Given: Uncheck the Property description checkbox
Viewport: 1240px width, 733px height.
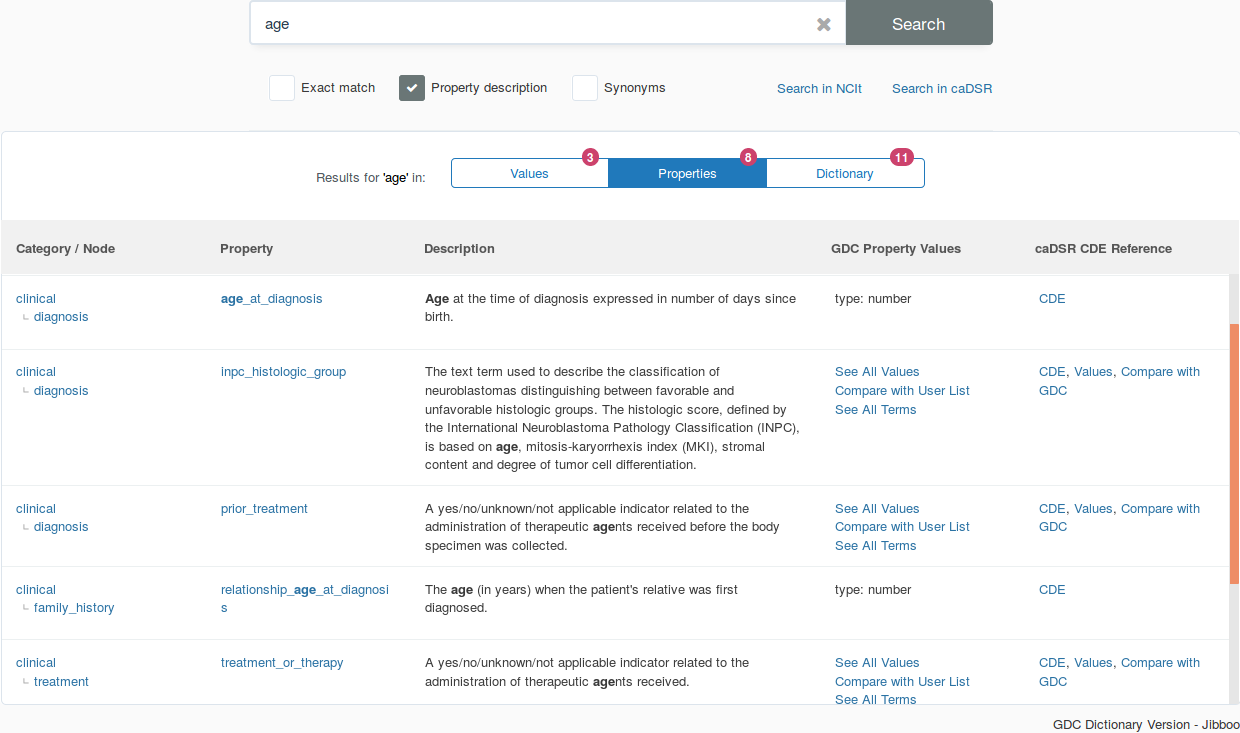Looking at the screenshot, I should 412,88.
